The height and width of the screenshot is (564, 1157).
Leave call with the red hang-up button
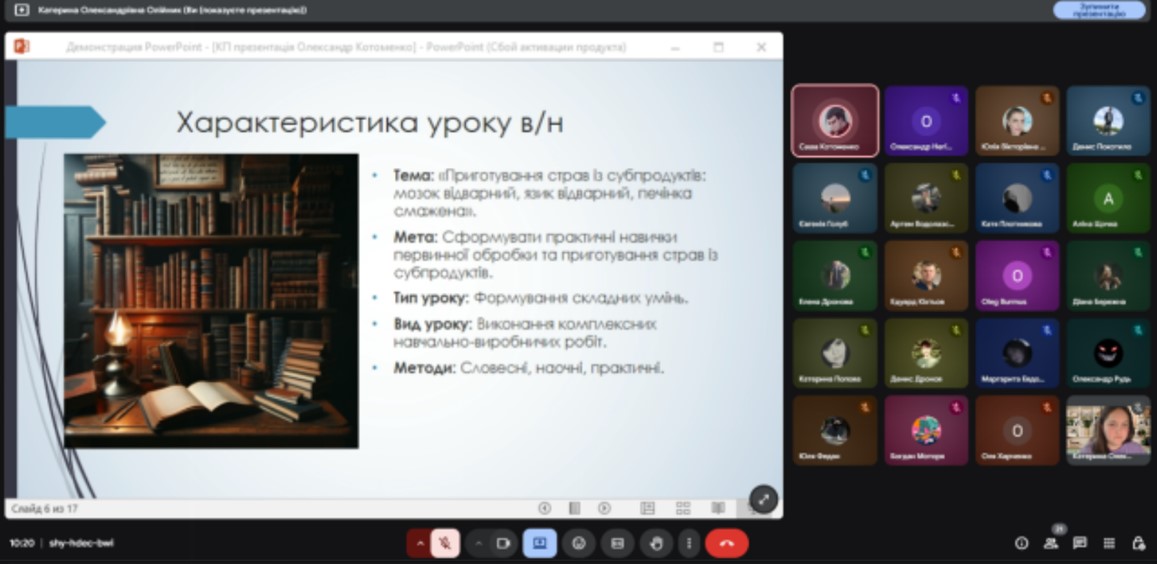[726, 543]
